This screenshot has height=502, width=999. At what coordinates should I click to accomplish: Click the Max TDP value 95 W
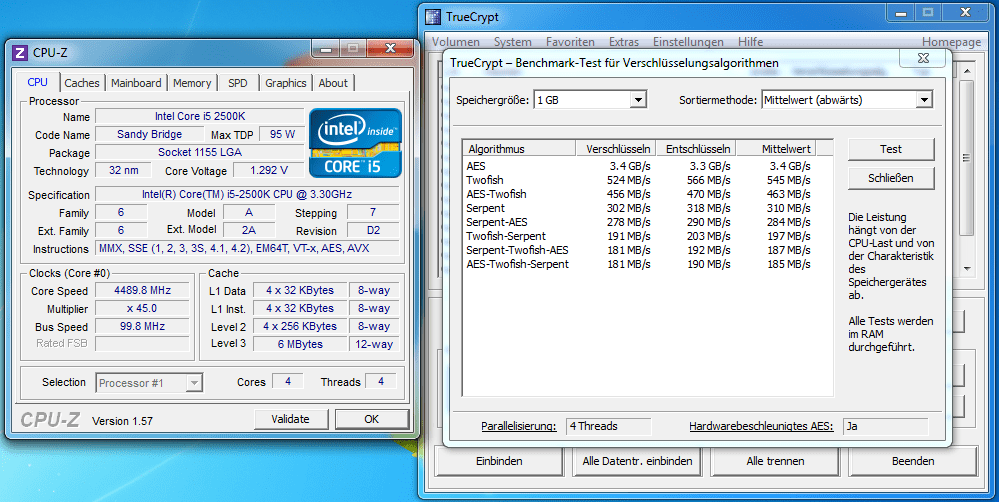(282, 134)
